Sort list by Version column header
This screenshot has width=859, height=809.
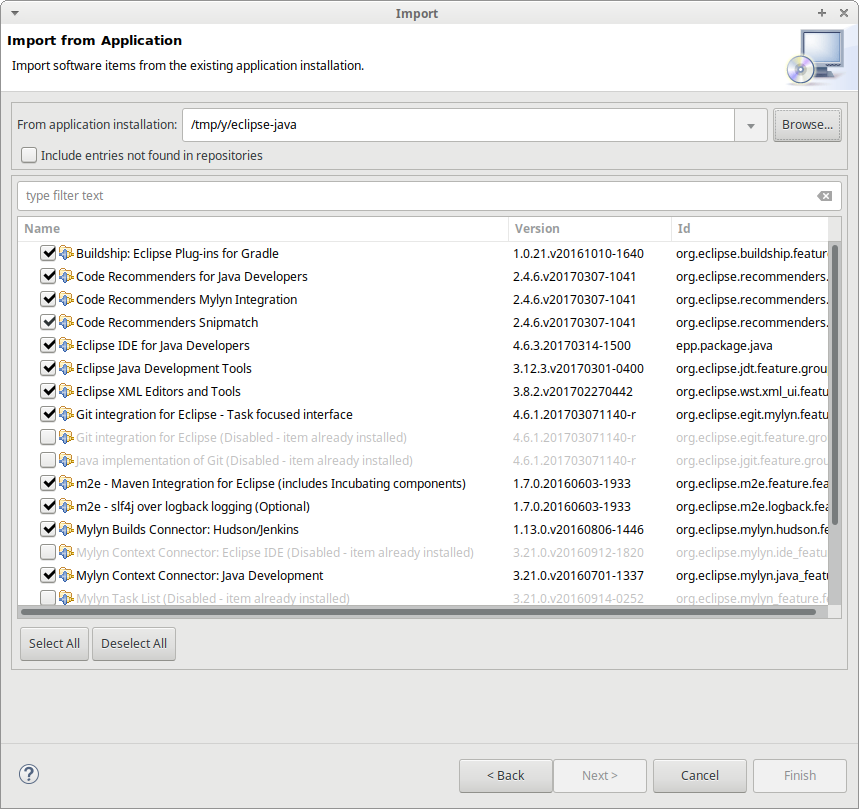tap(590, 228)
